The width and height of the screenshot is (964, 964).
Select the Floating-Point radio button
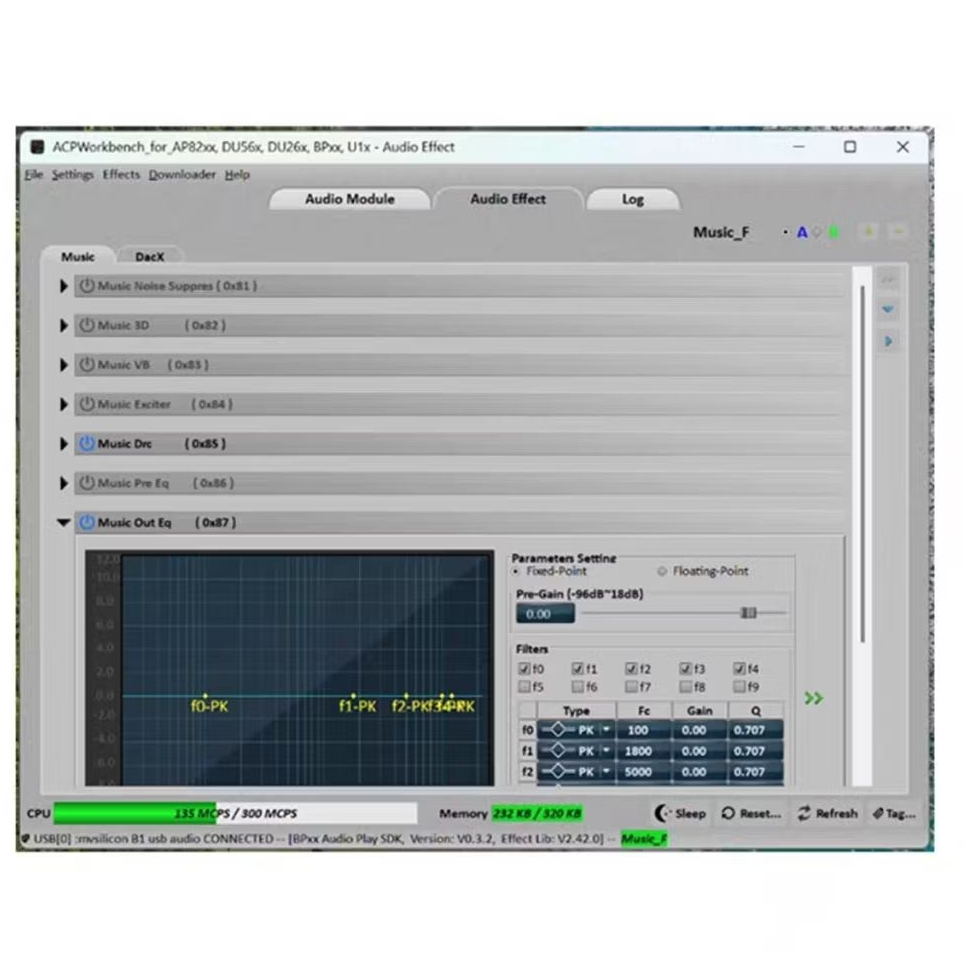[x=662, y=571]
